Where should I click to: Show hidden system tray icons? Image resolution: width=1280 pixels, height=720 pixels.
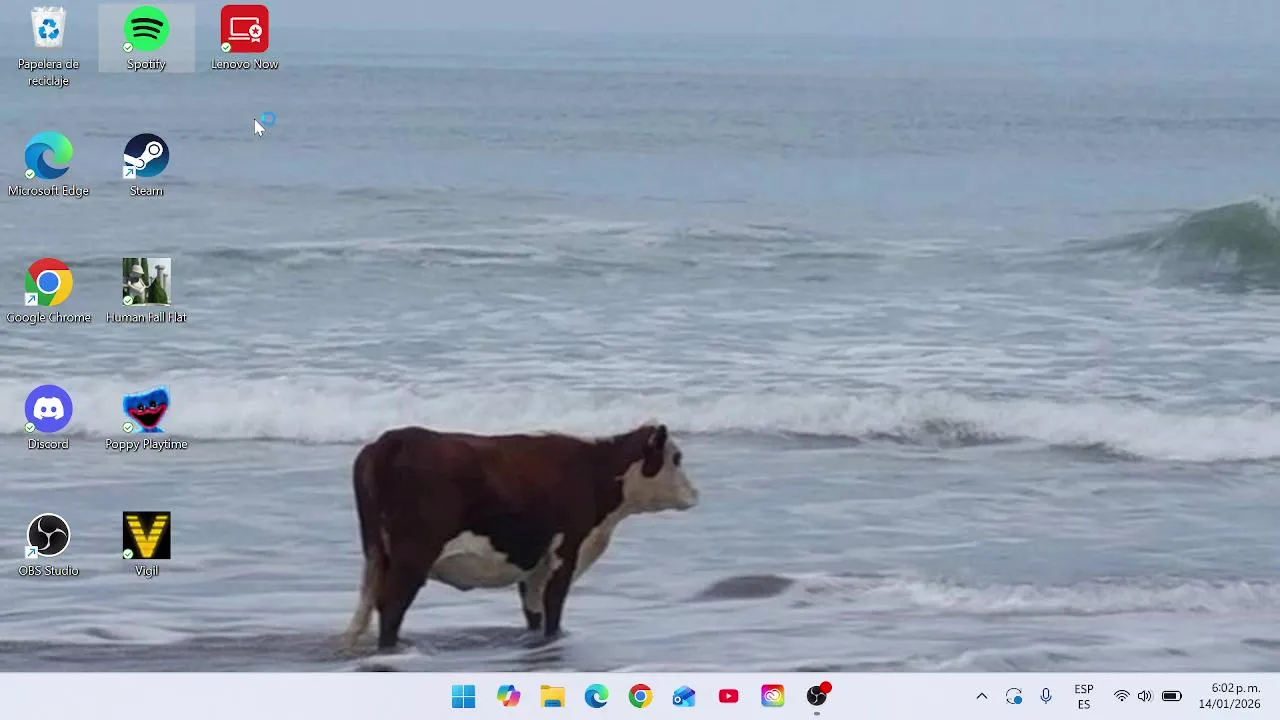pyautogui.click(x=981, y=696)
